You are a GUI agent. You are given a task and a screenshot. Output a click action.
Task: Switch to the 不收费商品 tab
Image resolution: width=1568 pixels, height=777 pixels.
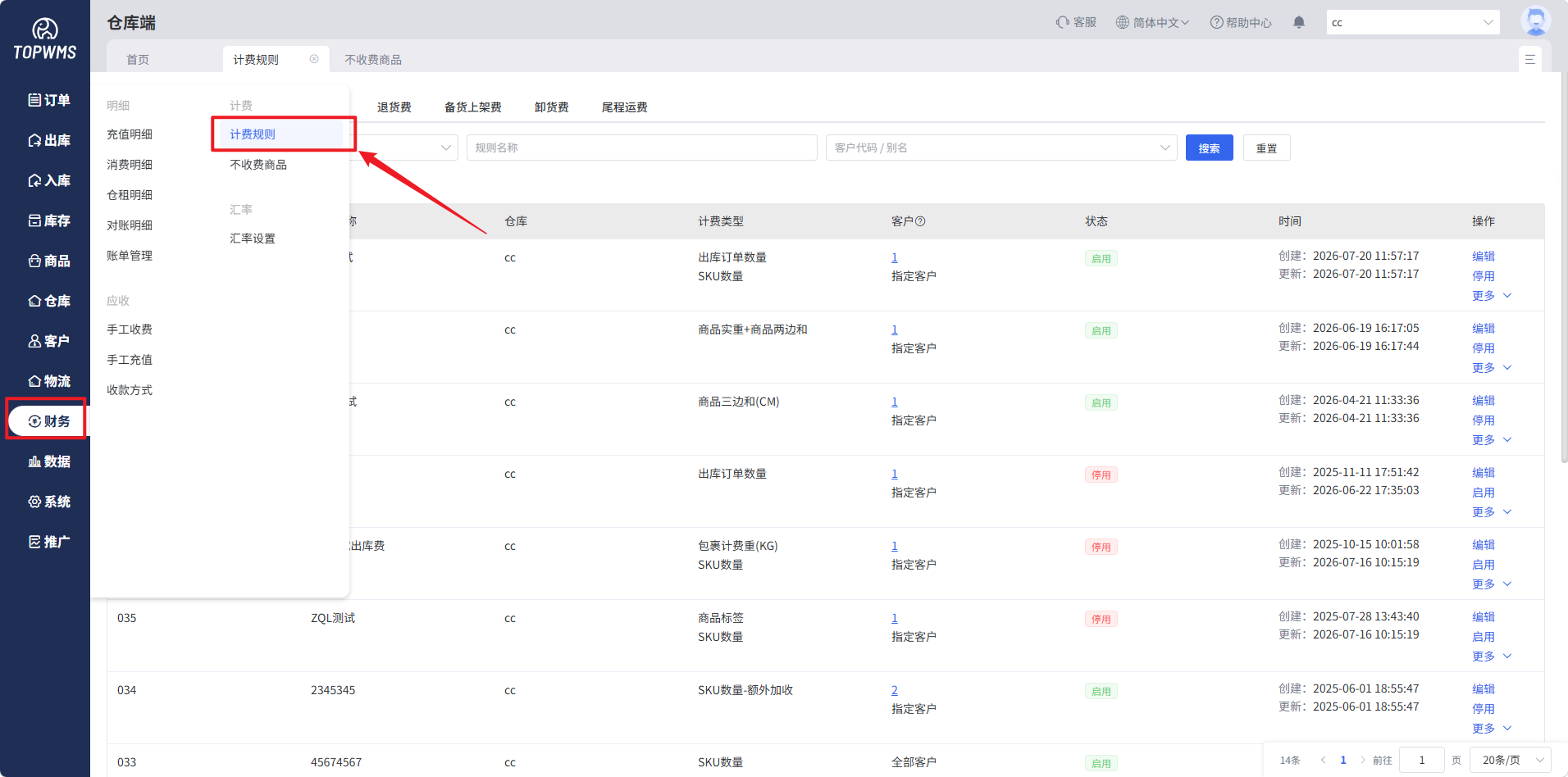373,59
